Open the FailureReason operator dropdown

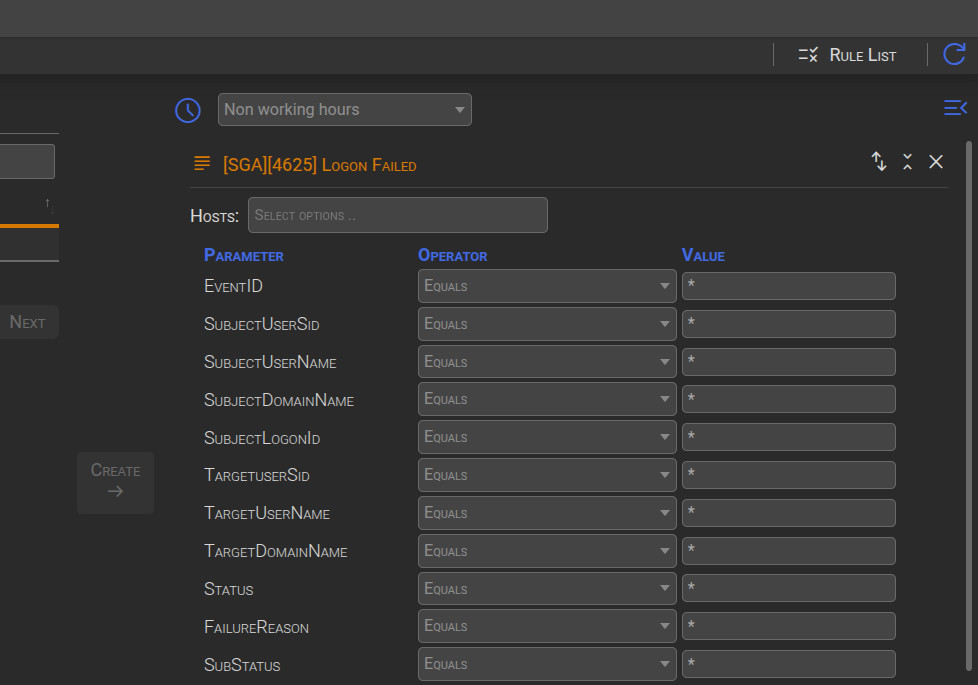click(547, 626)
